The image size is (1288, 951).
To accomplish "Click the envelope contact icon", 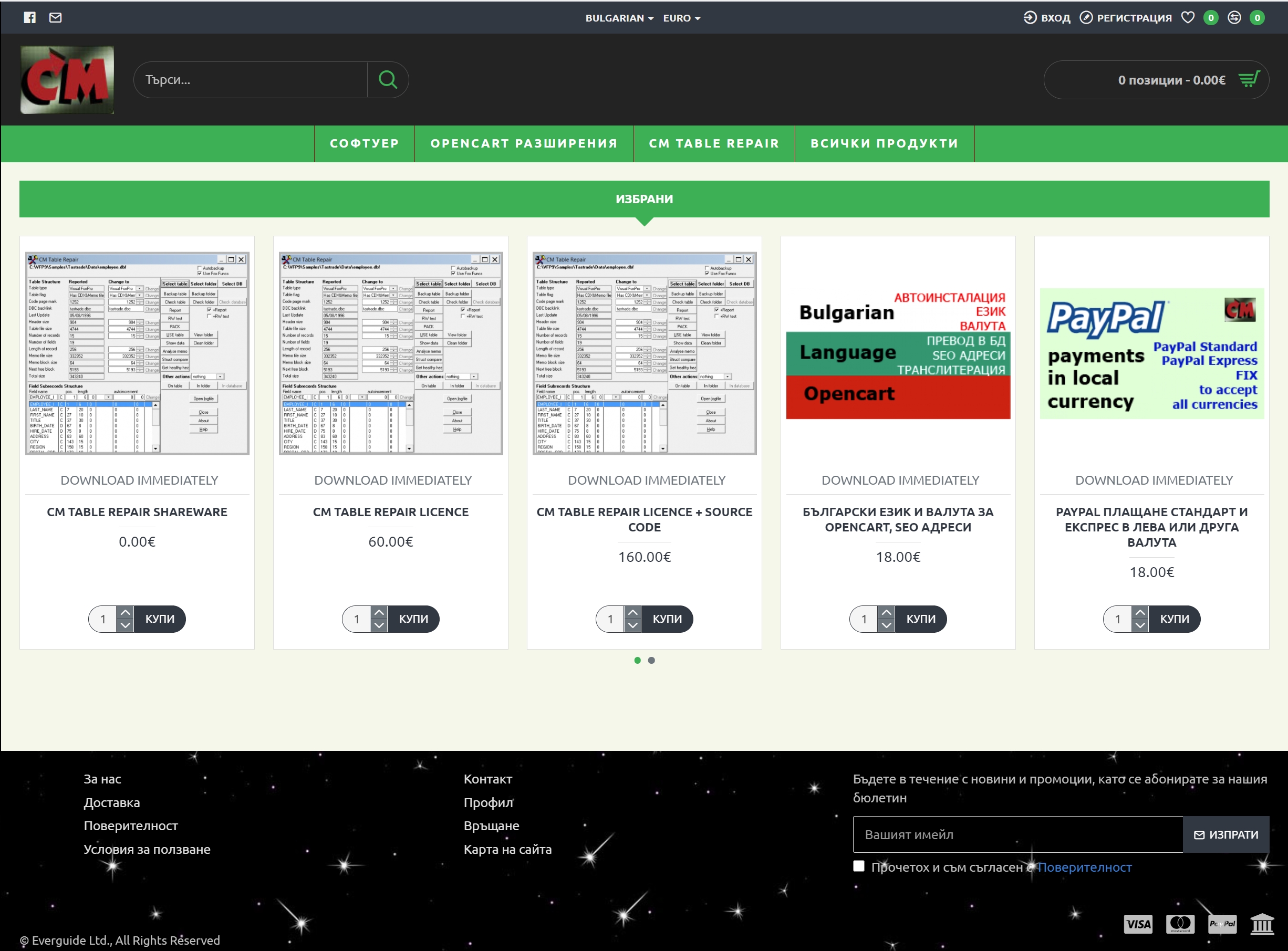I will (x=55, y=18).
